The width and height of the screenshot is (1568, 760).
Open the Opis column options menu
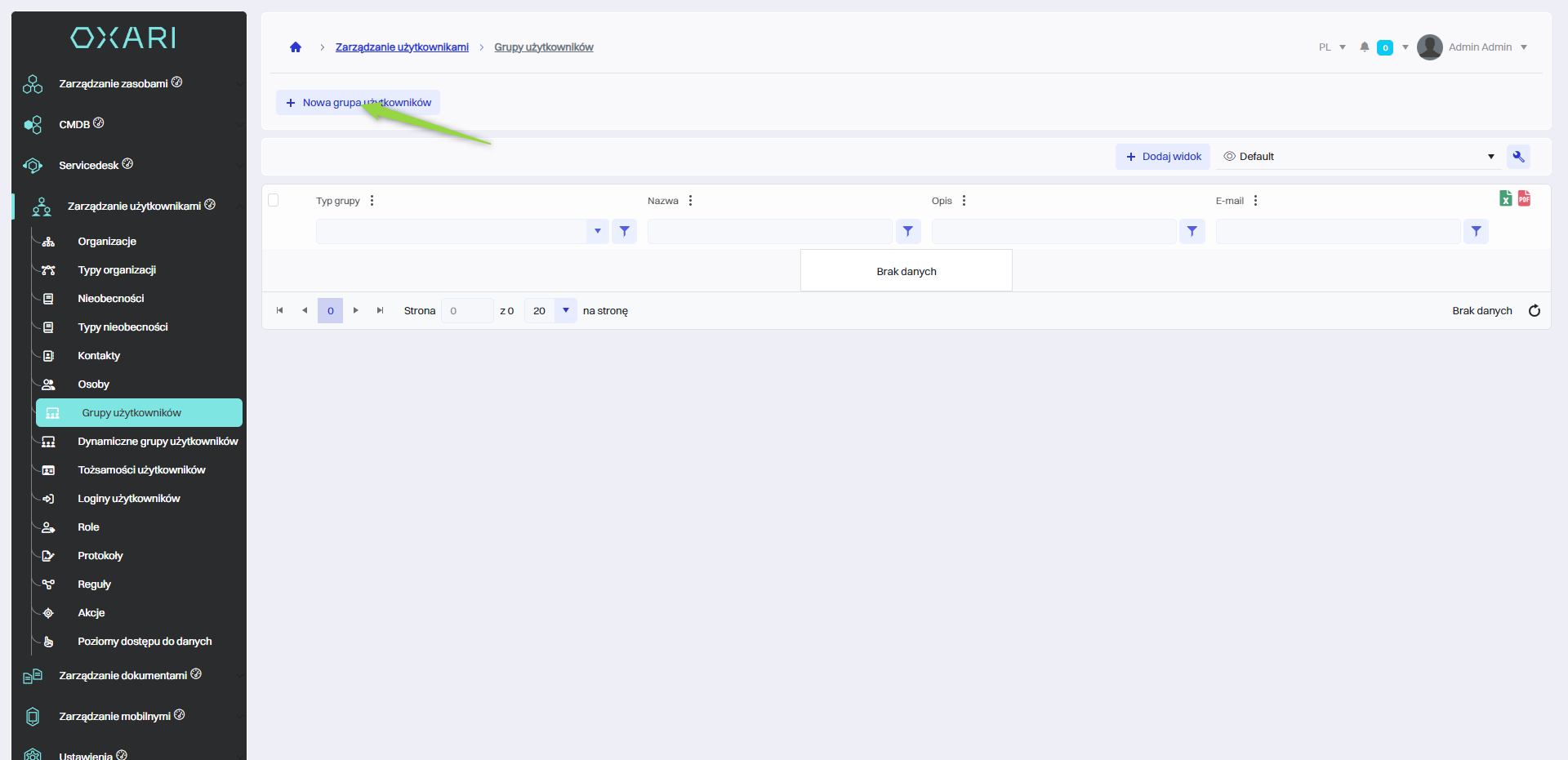(x=964, y=201)
